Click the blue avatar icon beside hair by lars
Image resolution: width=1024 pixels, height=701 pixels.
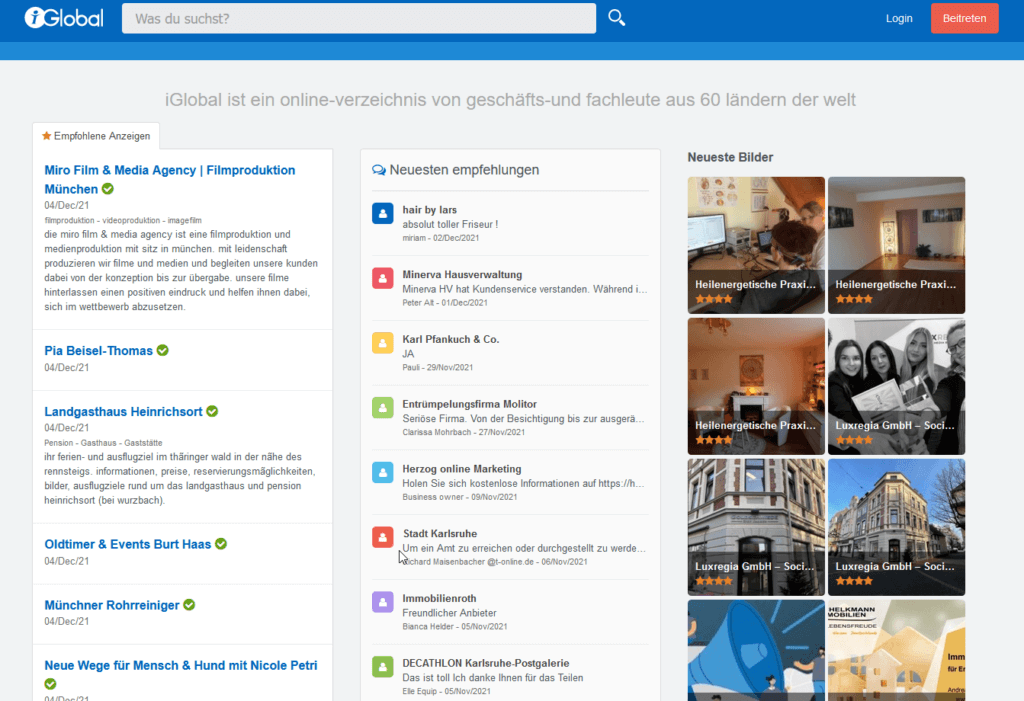pos(382,213)
